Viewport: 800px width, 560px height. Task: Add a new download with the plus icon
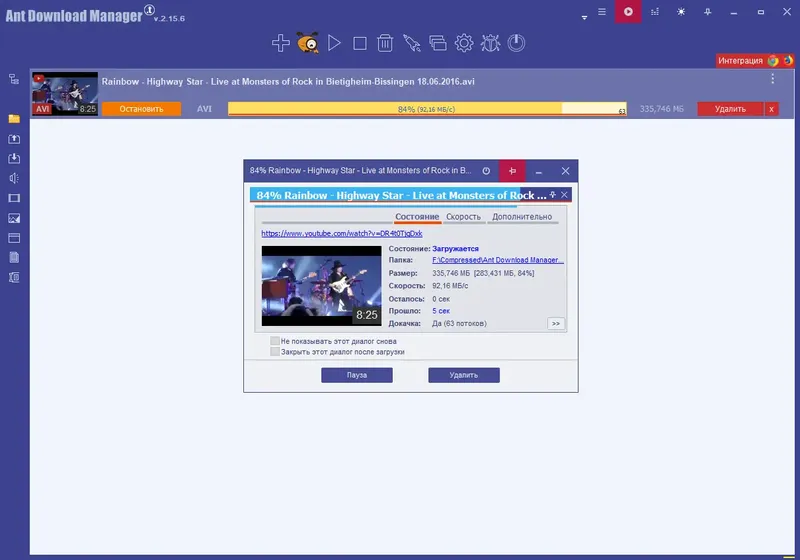click(x=281, y=43)
